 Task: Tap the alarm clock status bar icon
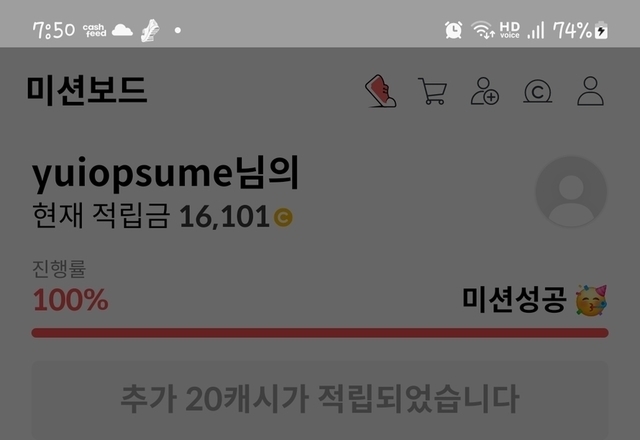(453, 30)
